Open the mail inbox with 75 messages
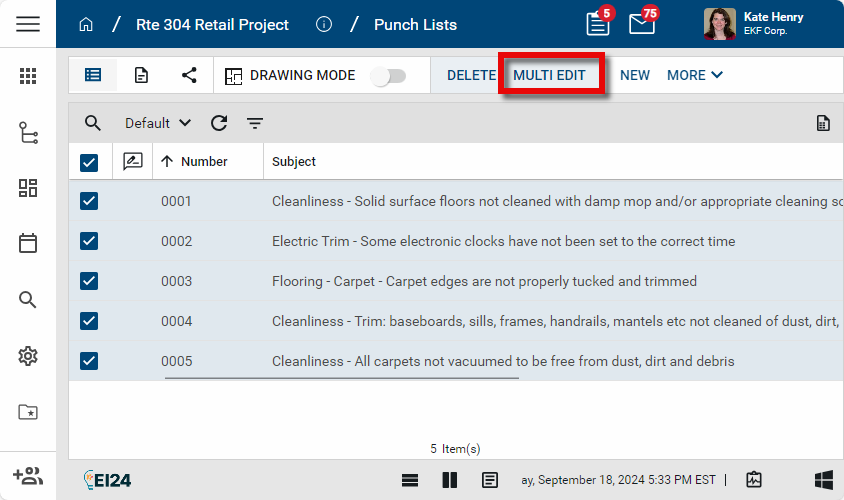 point(641,24)
